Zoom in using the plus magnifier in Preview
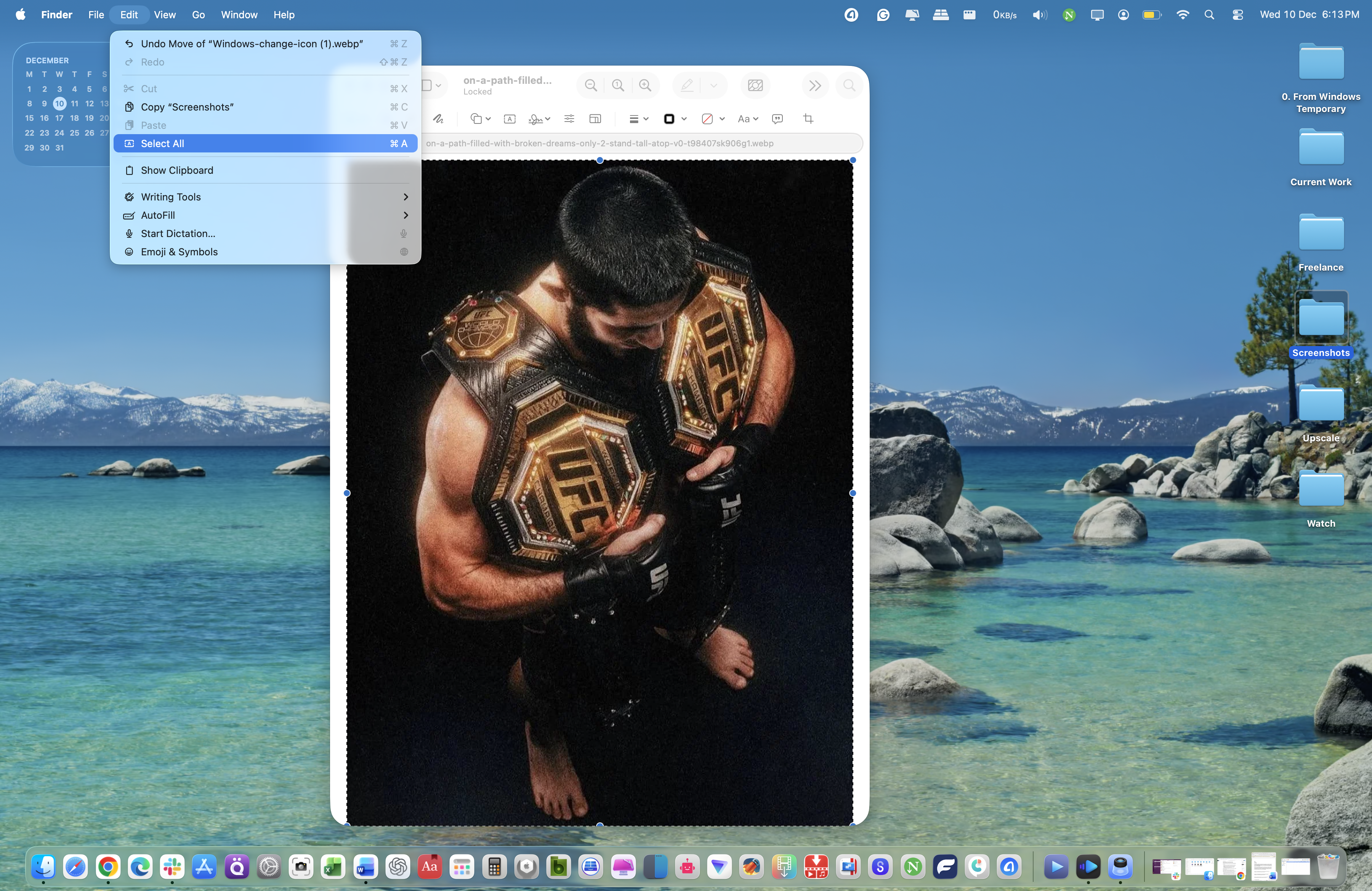The height and width of the screenshot is (891, 1372). [x=645, y=85]
